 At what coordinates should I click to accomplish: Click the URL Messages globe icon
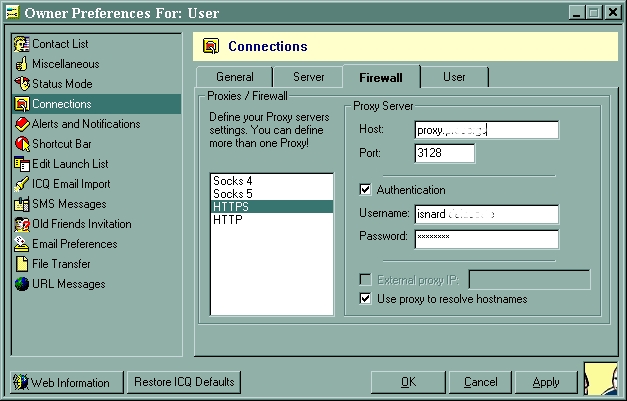(x=22, y=284)
